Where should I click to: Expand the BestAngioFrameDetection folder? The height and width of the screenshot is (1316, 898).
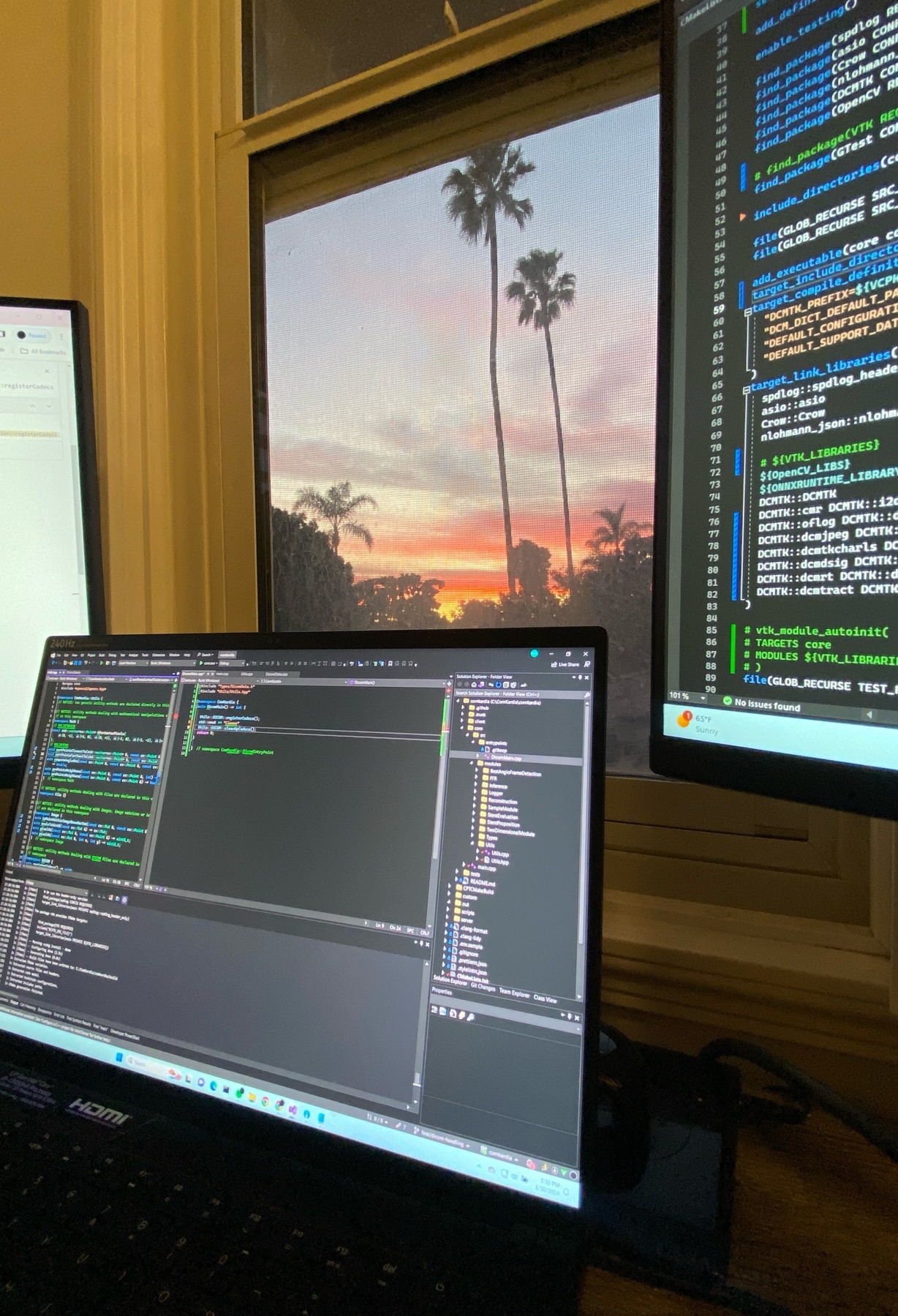pos(477,770)
